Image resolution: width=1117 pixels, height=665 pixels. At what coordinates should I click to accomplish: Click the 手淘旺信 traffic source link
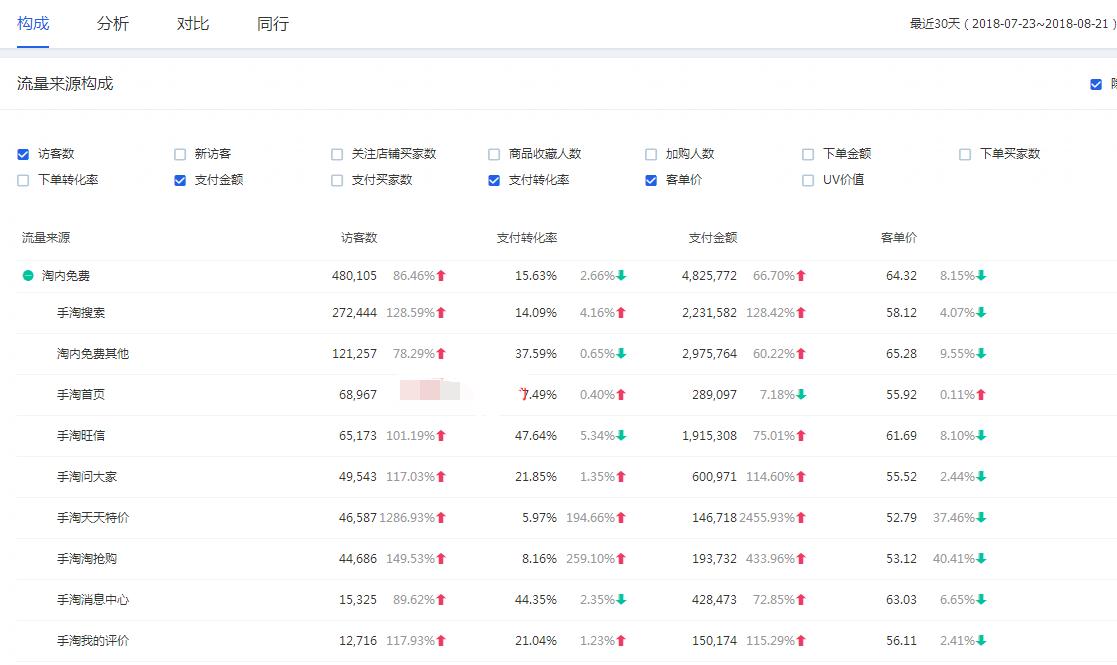[81, 435]
